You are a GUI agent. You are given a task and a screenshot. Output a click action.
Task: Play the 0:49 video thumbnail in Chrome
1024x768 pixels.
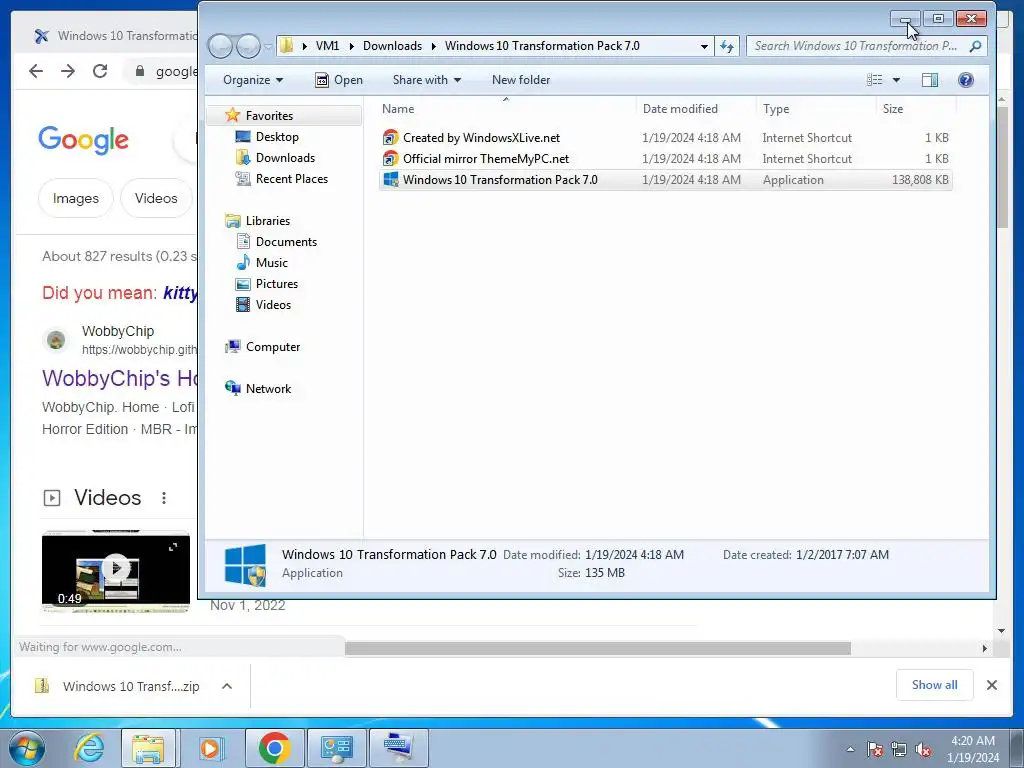(116, 570)
